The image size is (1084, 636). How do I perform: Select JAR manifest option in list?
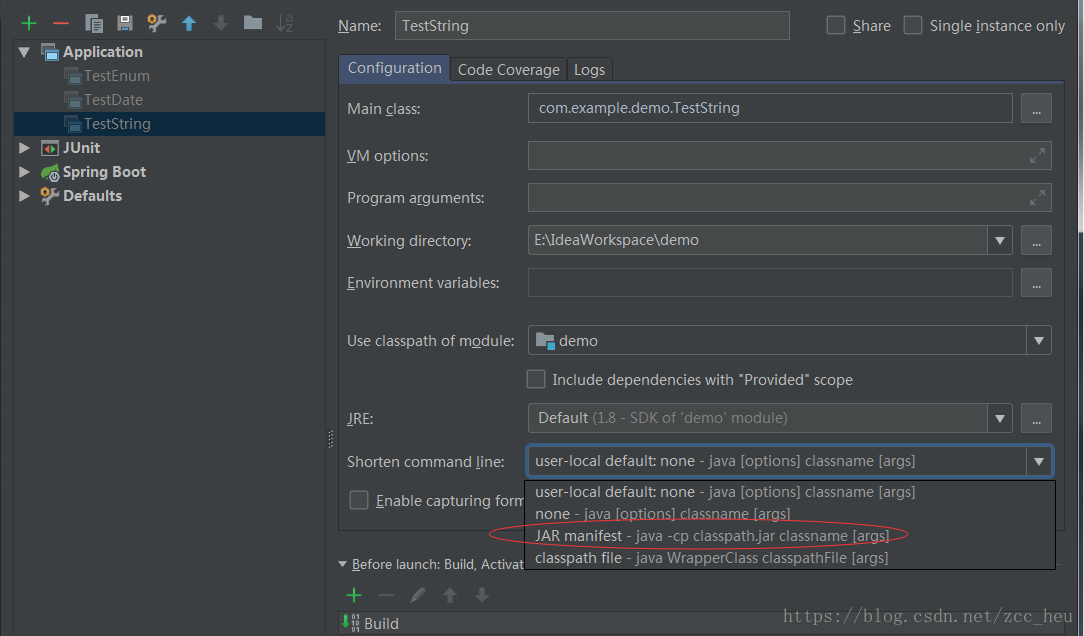(x=711, y=536)
